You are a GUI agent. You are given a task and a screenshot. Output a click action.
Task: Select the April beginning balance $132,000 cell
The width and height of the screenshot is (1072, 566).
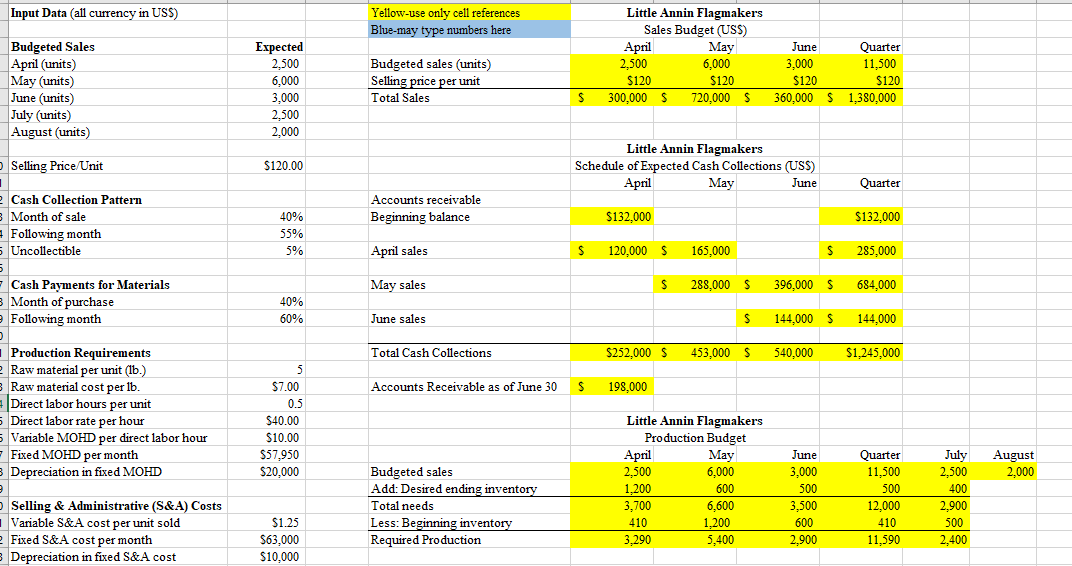[613, 217]
